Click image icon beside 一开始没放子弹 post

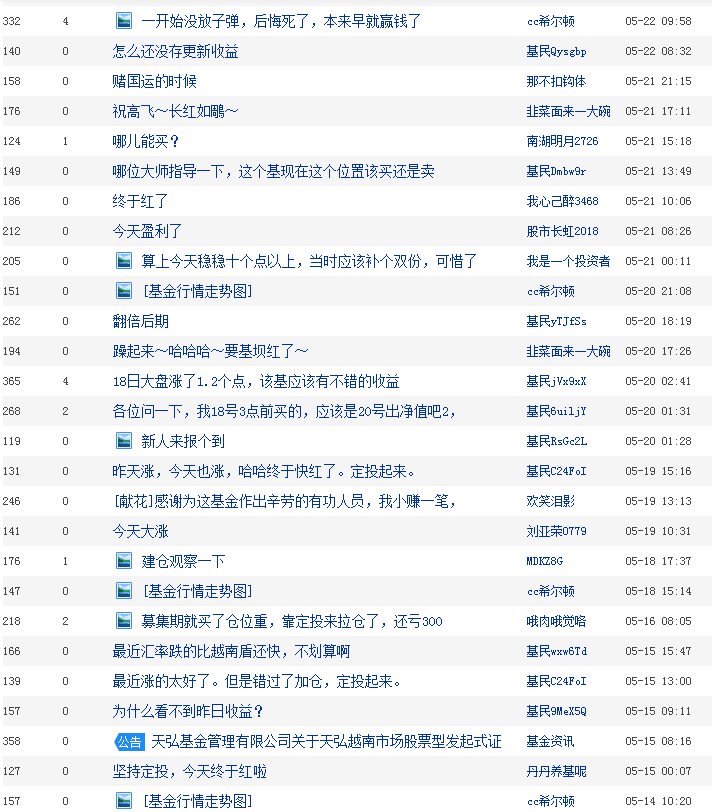coord(124,21)
